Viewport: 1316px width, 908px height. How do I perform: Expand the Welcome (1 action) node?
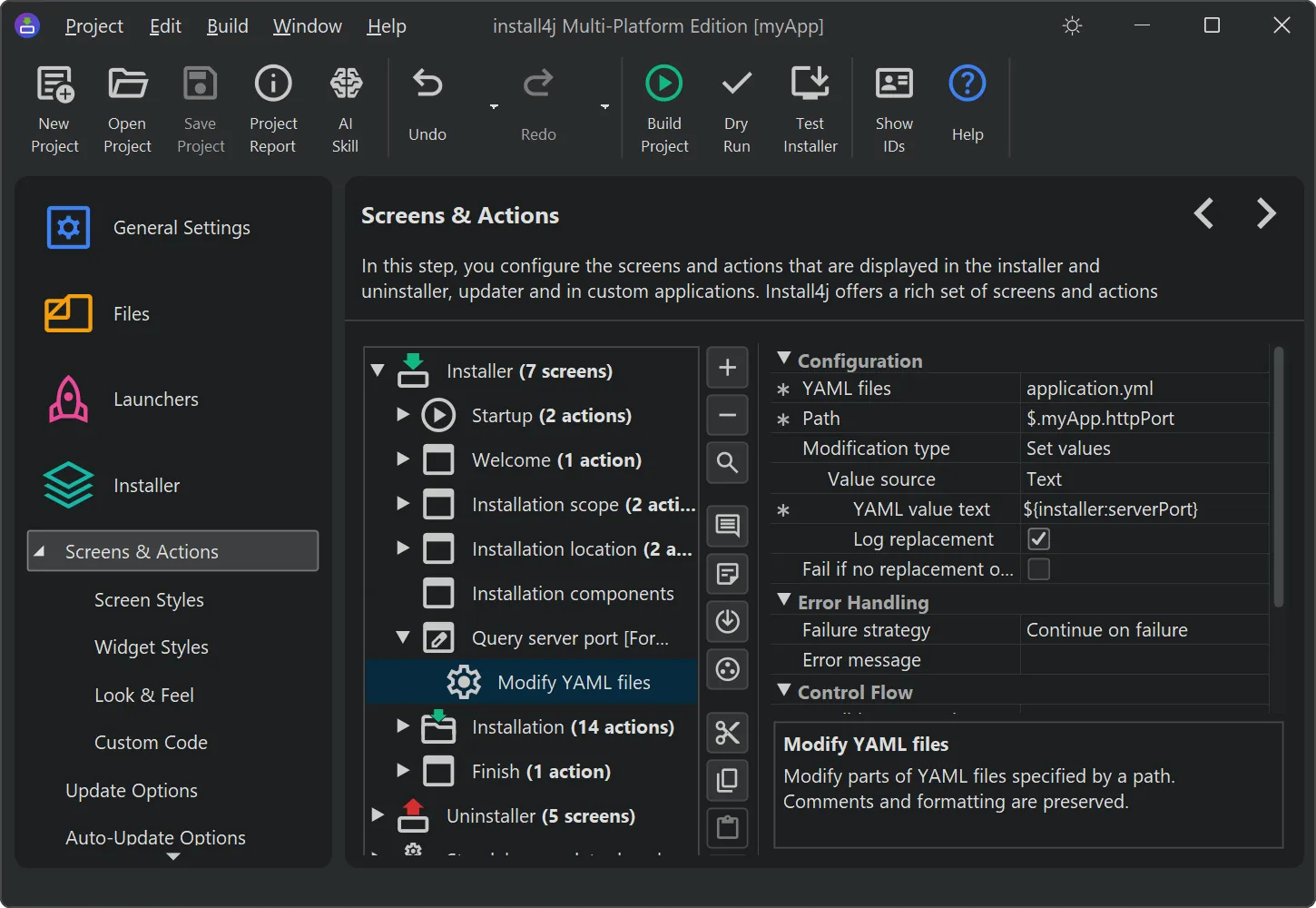403,459
